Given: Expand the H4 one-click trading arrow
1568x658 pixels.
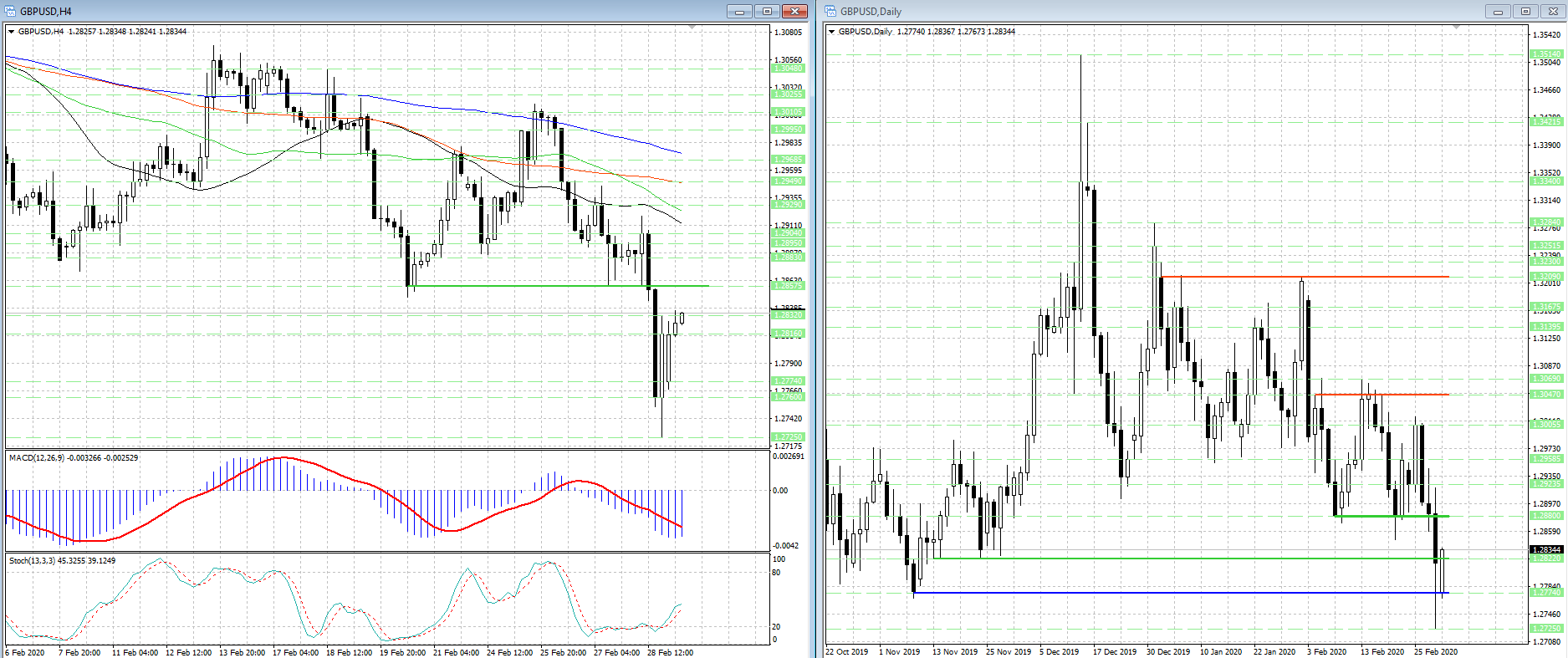Looking at the screenshot, I should (x=12, y=32).
